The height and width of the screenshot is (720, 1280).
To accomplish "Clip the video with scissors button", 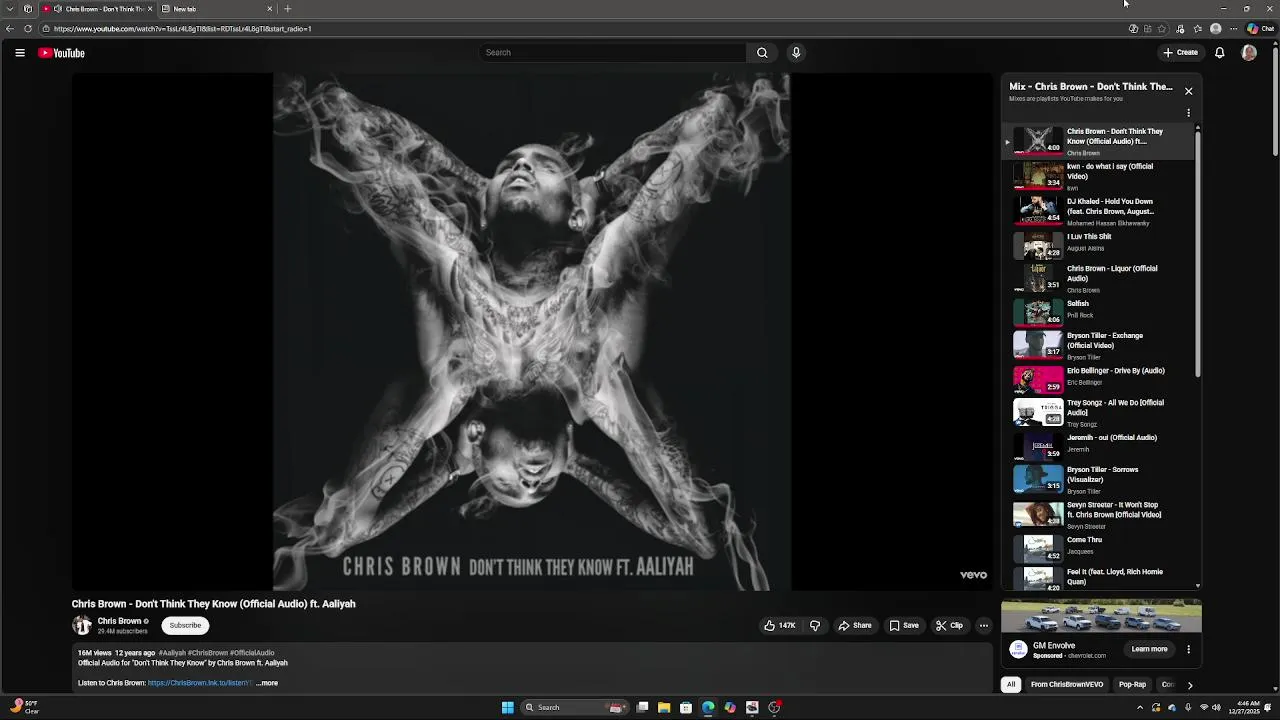I will coord(949,626).
